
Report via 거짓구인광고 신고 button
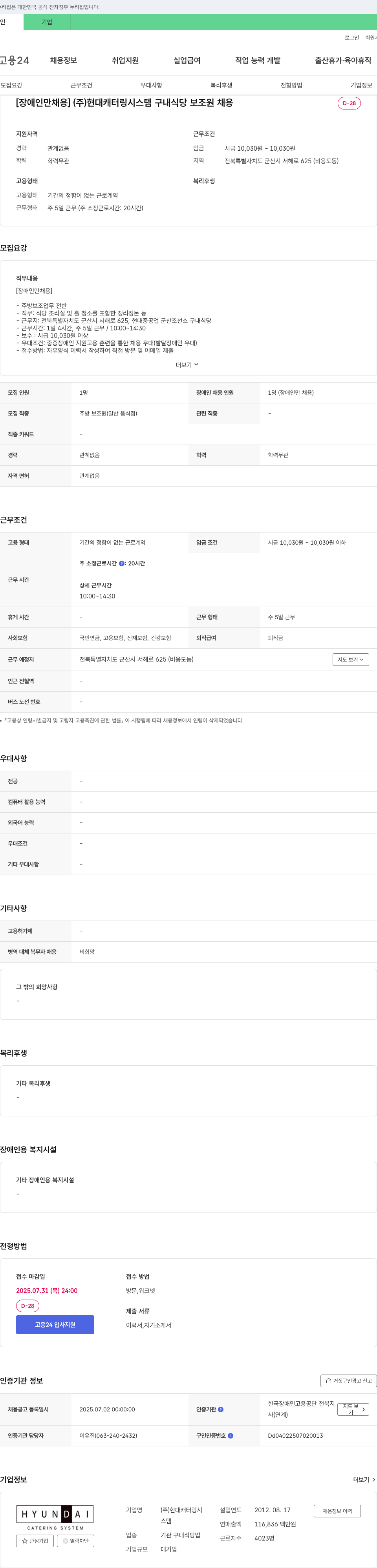[x=348, y=1380]
